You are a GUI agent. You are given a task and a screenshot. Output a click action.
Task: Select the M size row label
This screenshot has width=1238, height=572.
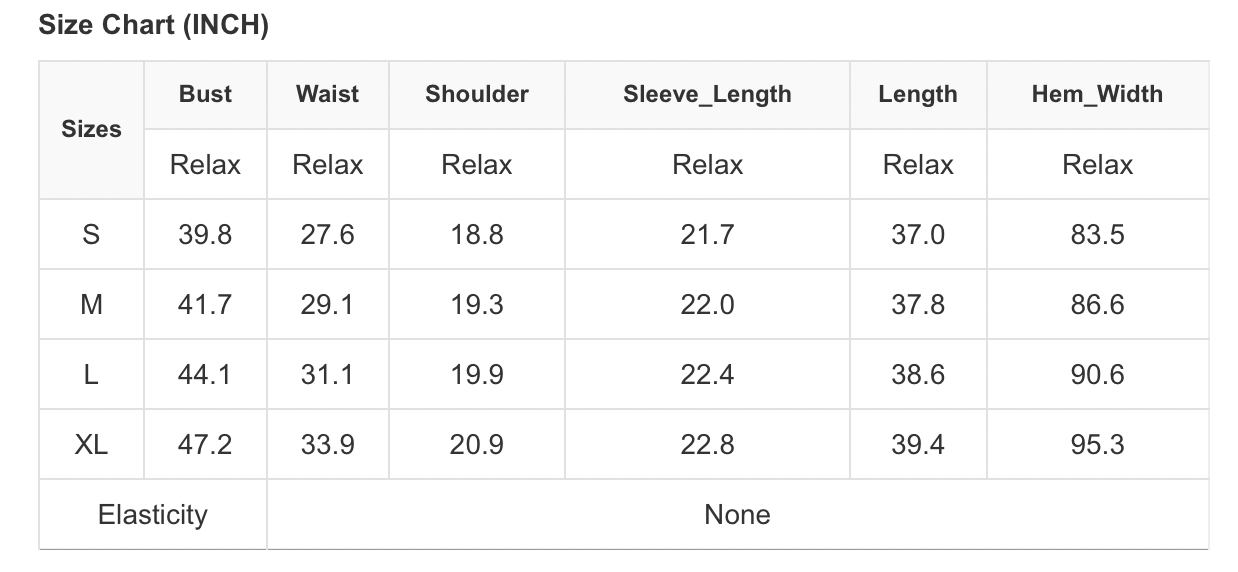click(x=91, y=305)
